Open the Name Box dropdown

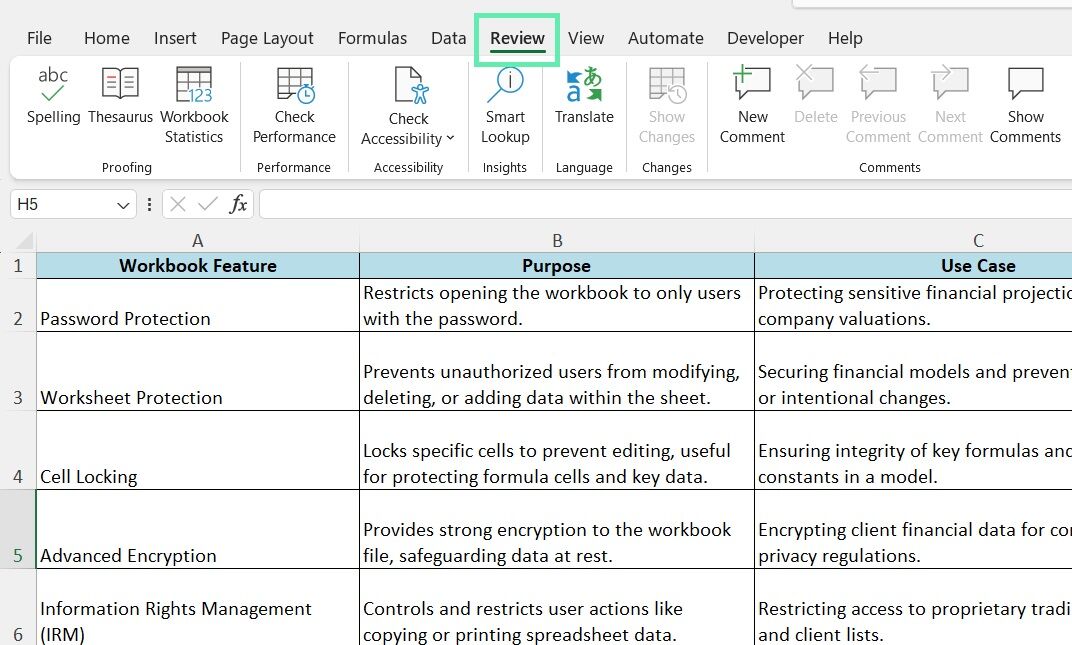[123, 205]
